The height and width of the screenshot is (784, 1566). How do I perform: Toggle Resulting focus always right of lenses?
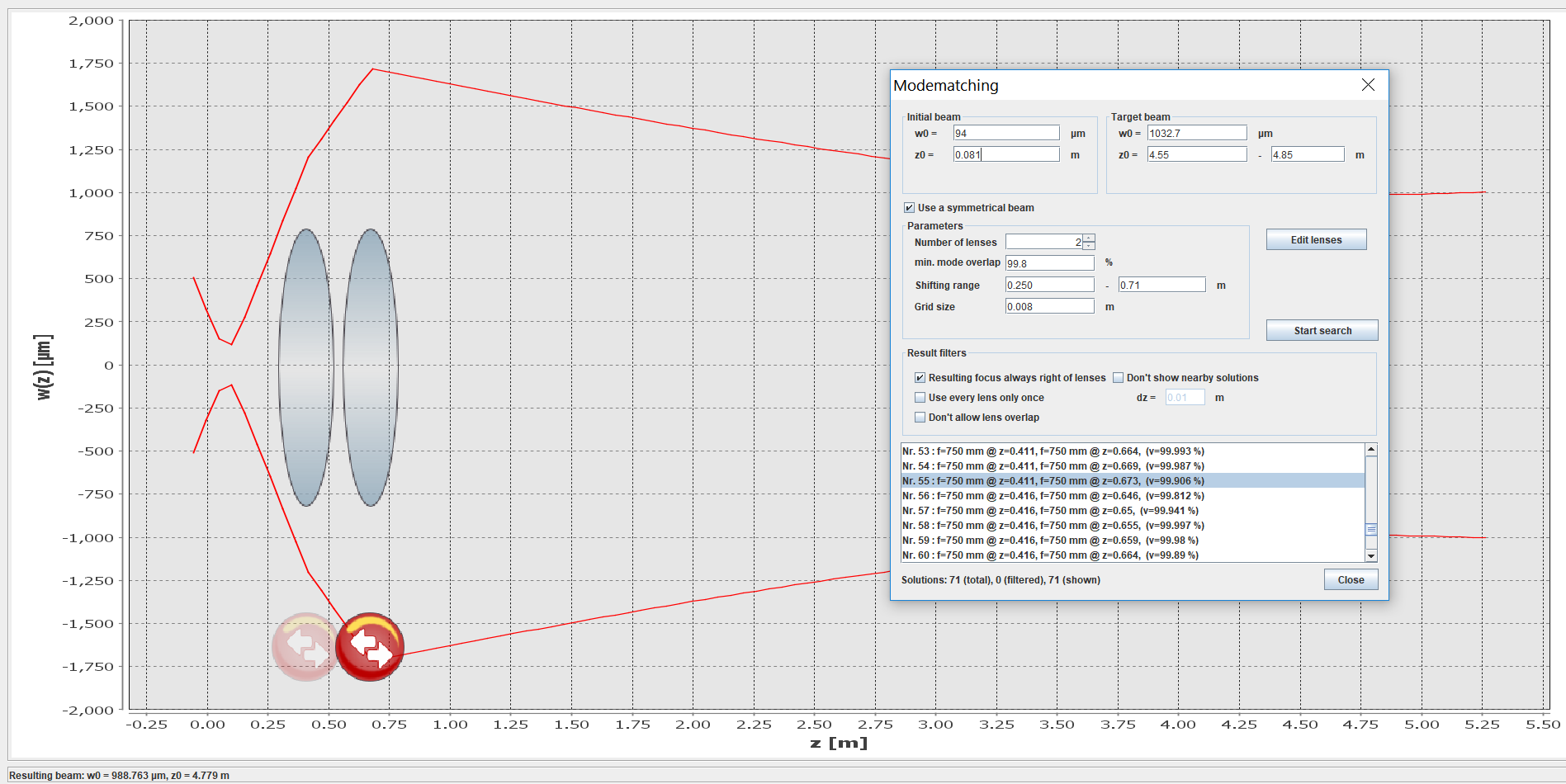pos(920,378)
